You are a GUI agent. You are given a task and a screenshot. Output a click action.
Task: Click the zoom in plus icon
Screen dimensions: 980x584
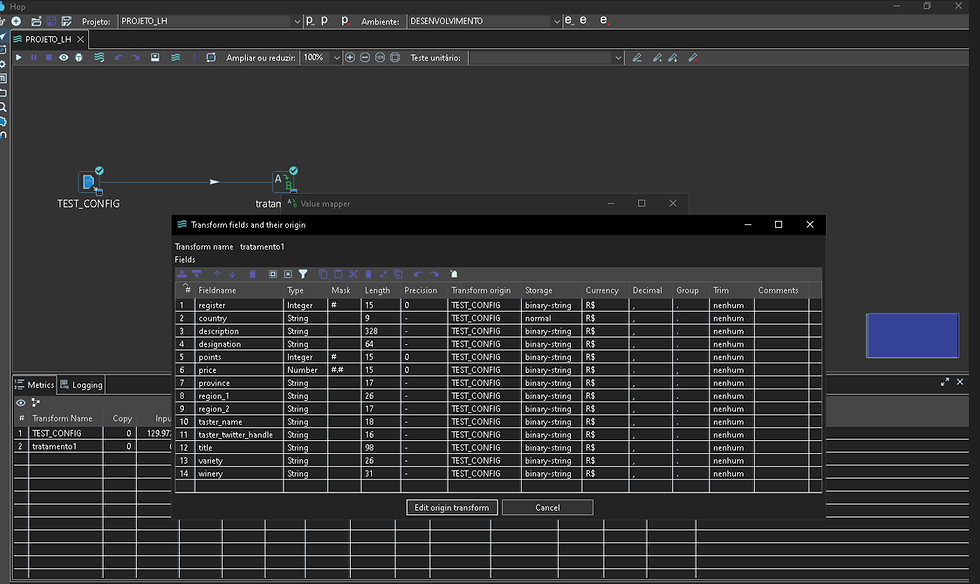coord(350,58)
